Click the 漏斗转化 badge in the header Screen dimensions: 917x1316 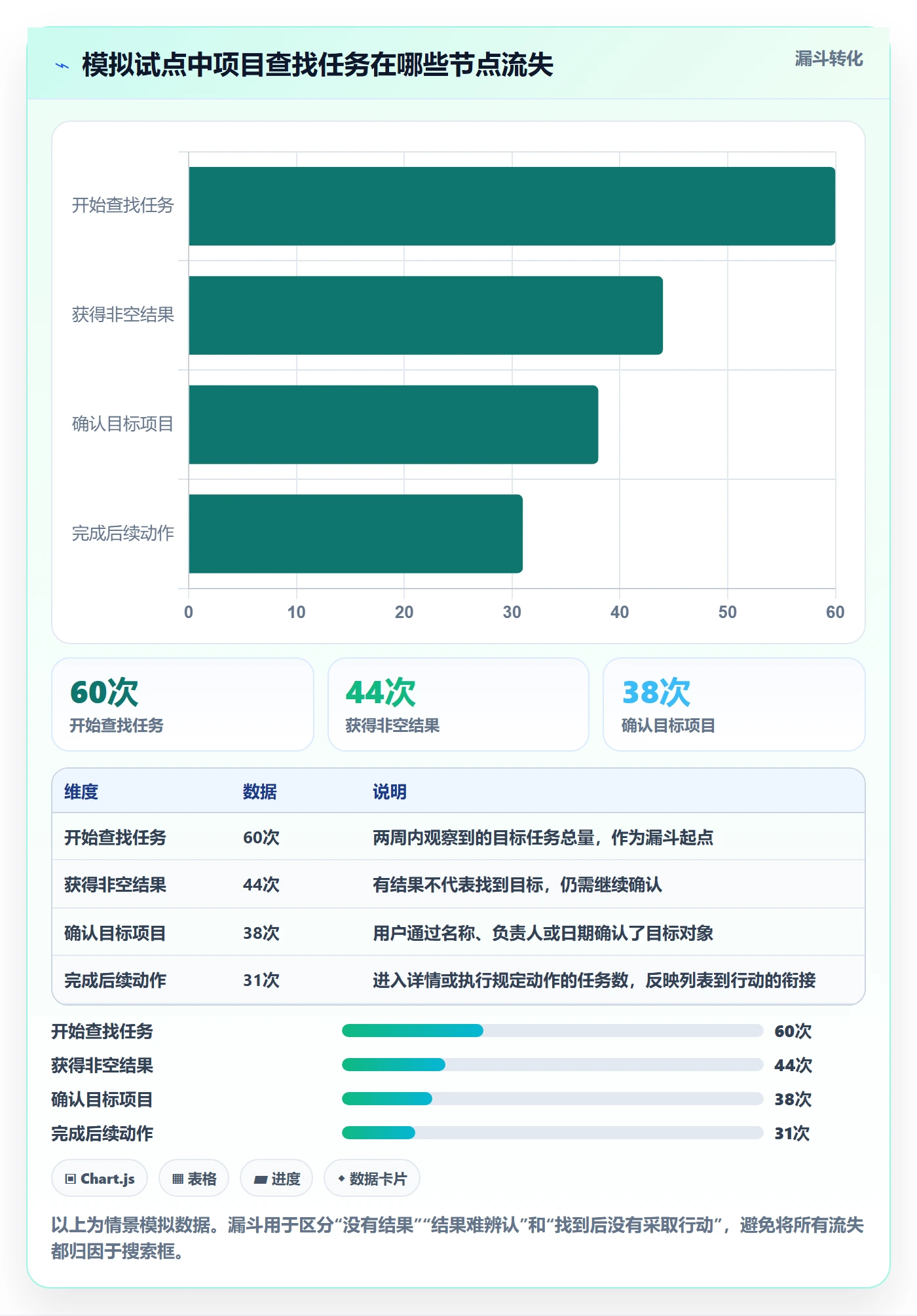[x=829, y=59]
